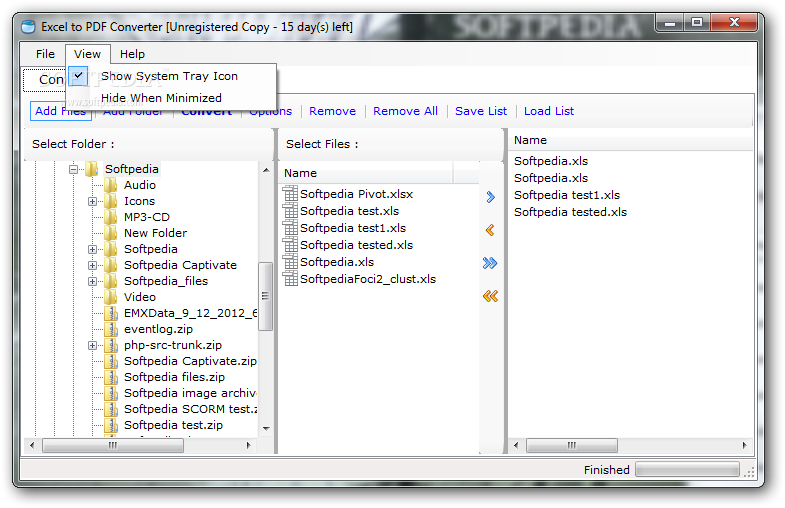The image size is (785, 508).
Task: Click the Softpedia files.zip archive icon
Action: point(111,377)
